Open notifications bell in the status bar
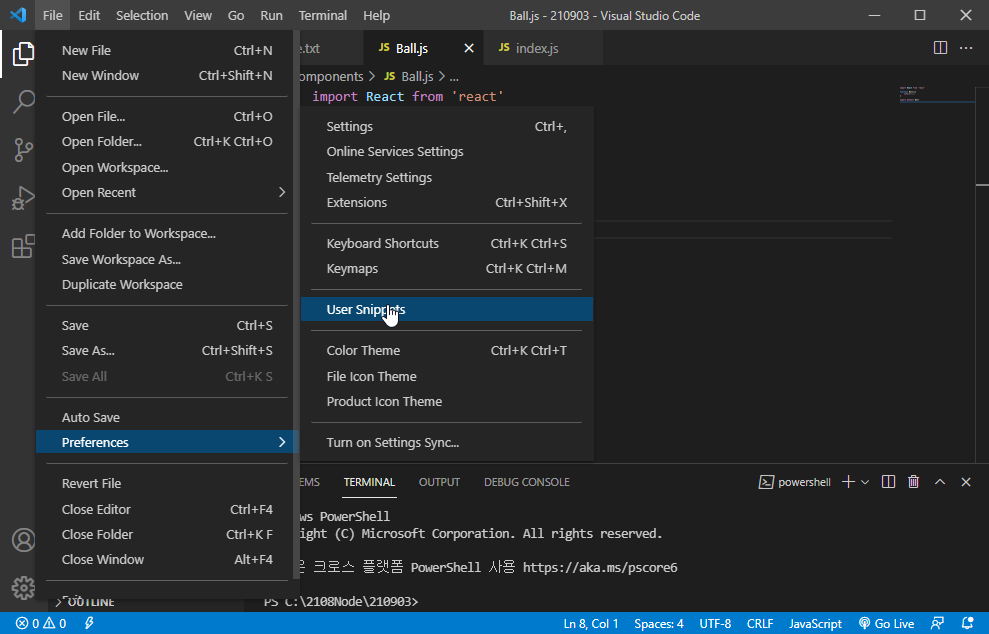Image resolution: width=989 pixels, height=634 pixels. pyautogui.click(x=967, y=623)
